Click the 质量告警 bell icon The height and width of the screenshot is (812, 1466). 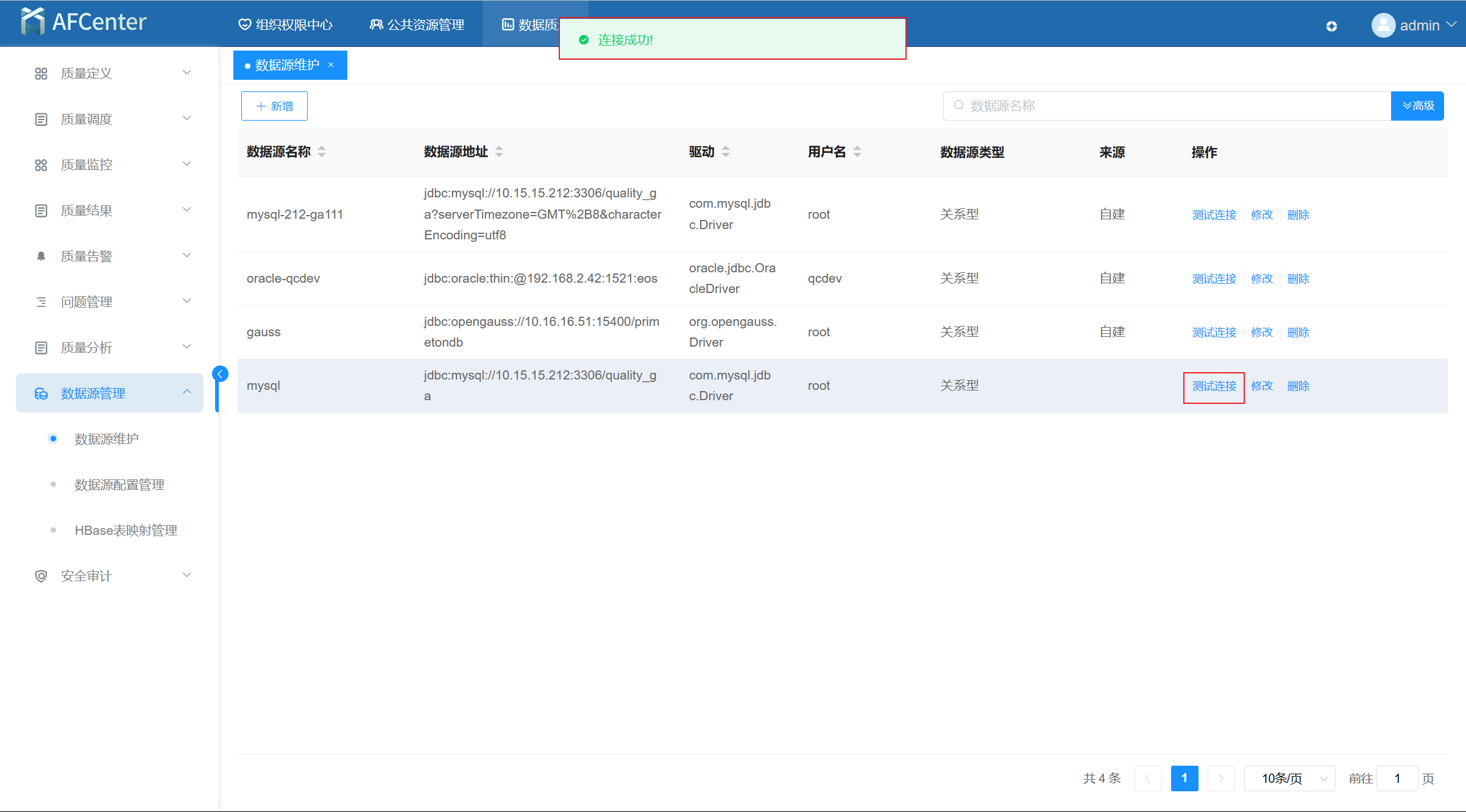click(x=41, y=256)
